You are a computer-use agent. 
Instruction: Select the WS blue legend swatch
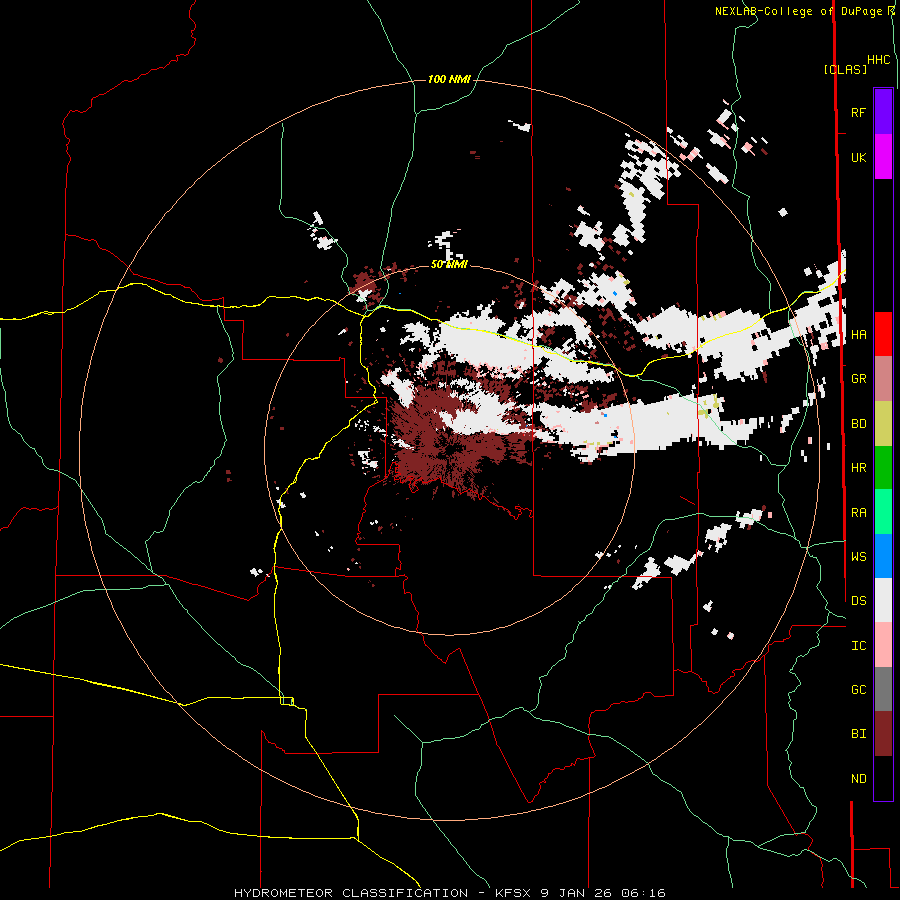click(x=883, y=556)
